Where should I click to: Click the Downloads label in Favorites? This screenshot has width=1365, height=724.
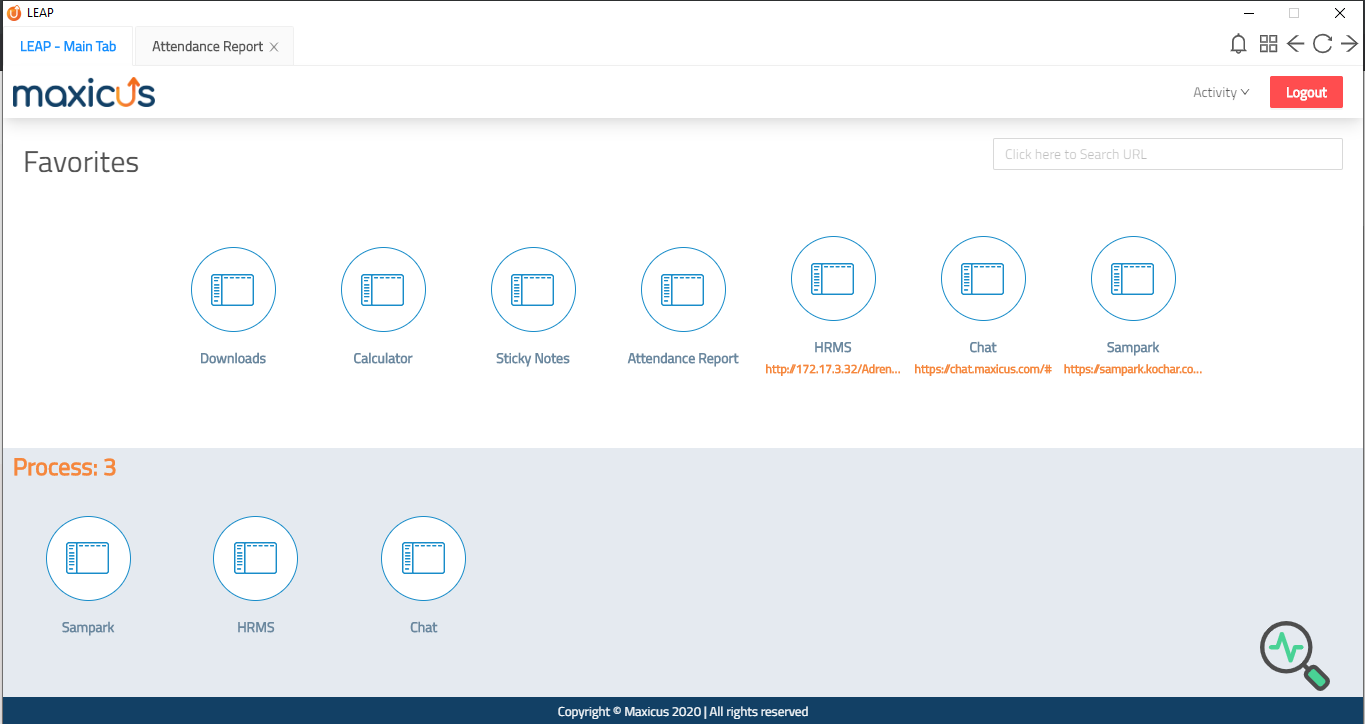(233, 358)
